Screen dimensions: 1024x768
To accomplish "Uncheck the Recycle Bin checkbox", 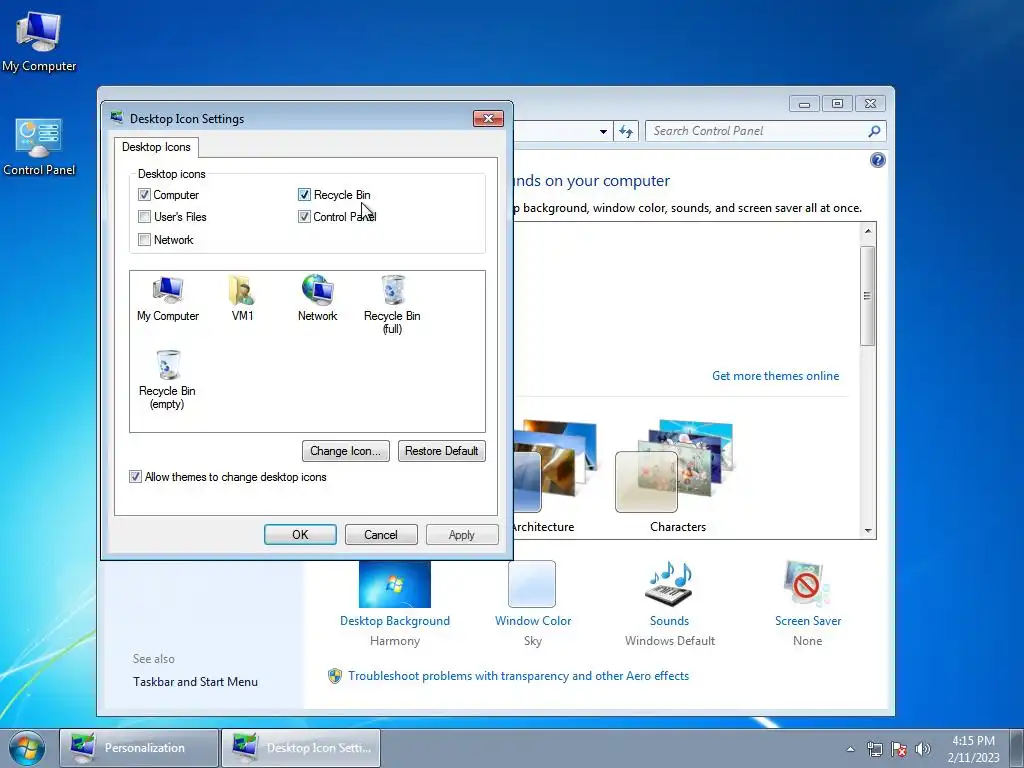I will [304, 195].
